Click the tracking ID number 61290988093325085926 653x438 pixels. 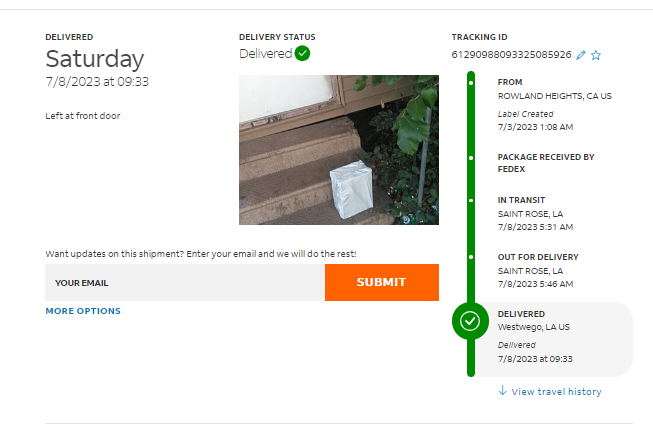tap(511, 55)
